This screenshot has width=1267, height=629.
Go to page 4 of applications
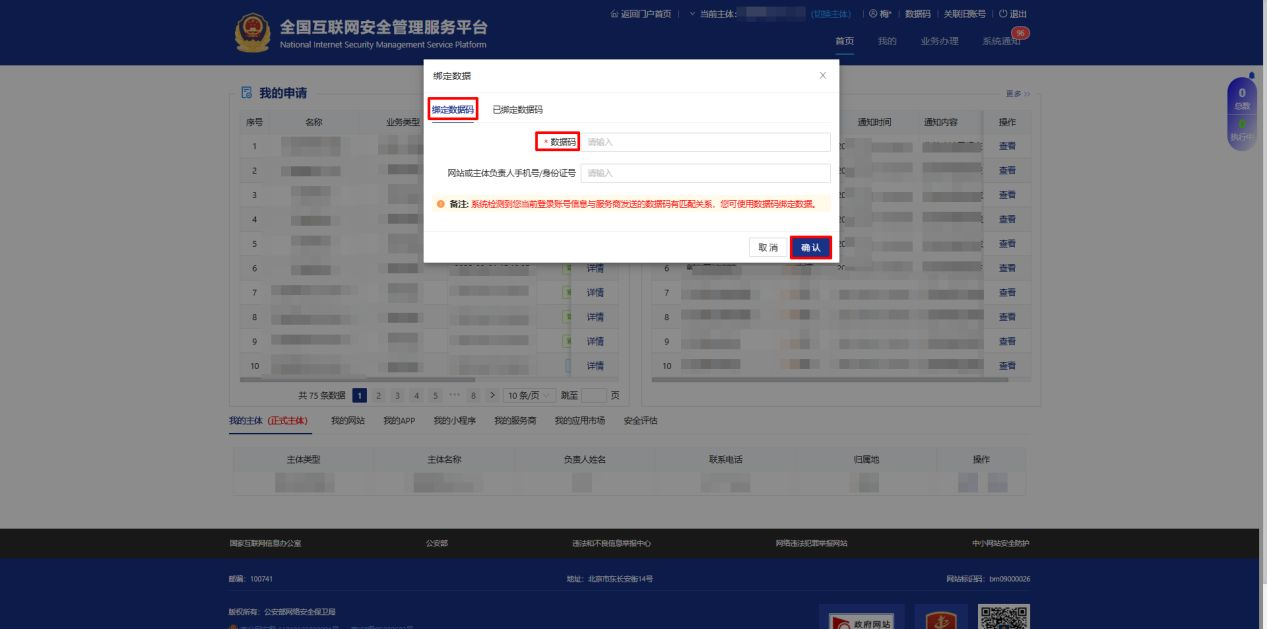[x=416, y=395]
